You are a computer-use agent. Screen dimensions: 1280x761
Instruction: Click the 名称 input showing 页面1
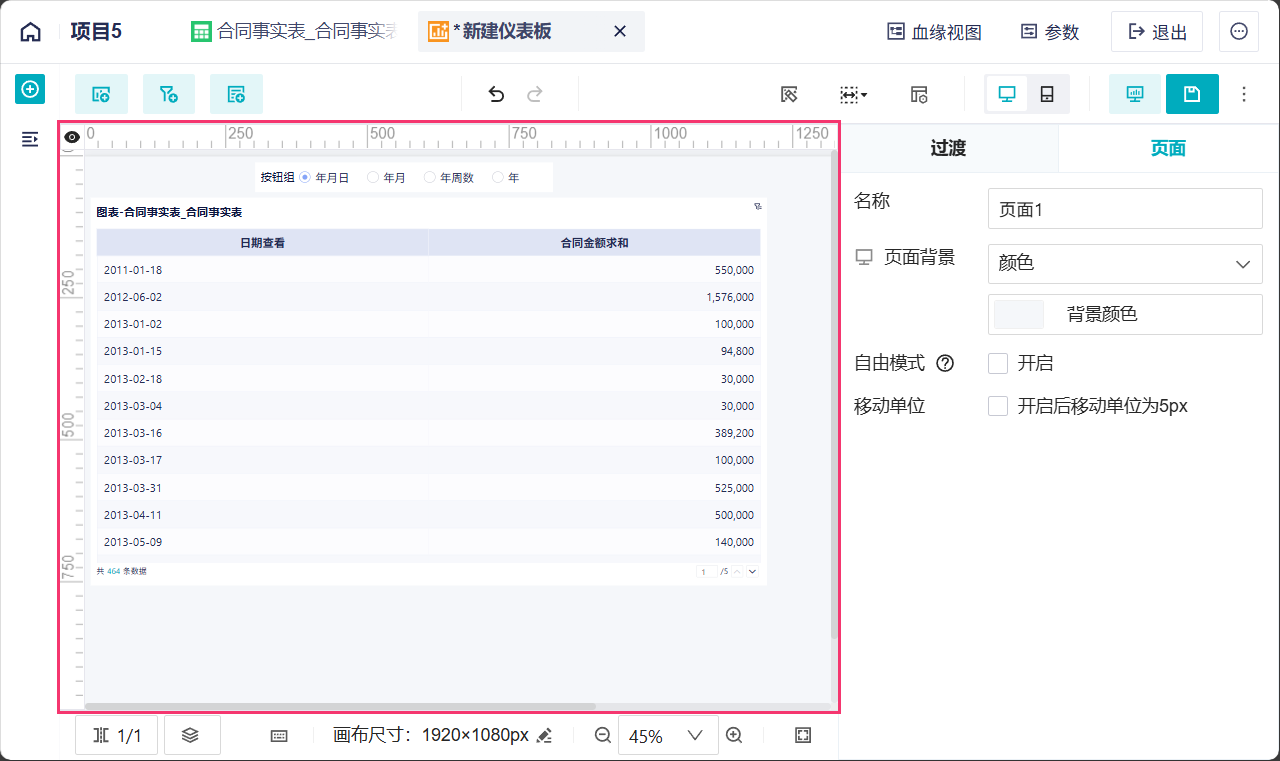[x=1125, y=210]
